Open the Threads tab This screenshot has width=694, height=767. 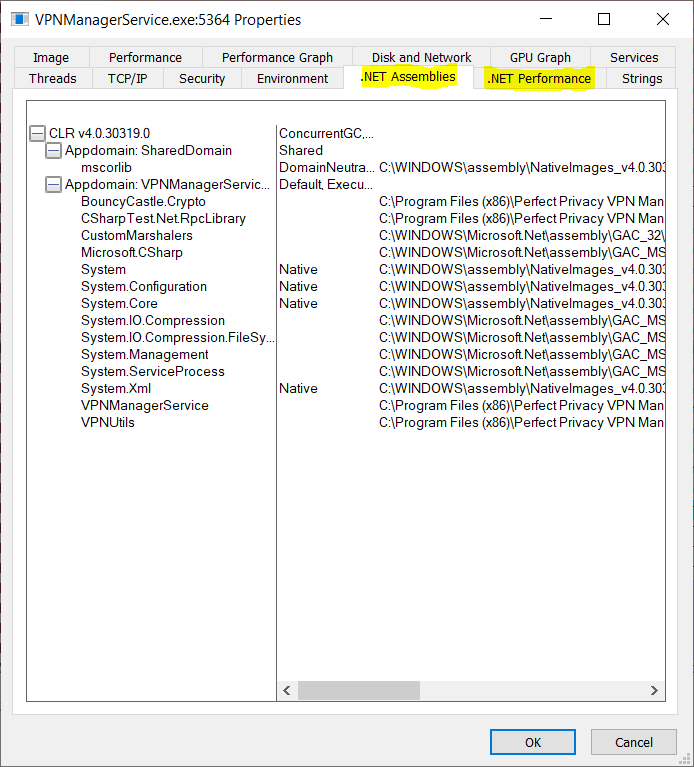pyautogui.click(x=53, y=78)
